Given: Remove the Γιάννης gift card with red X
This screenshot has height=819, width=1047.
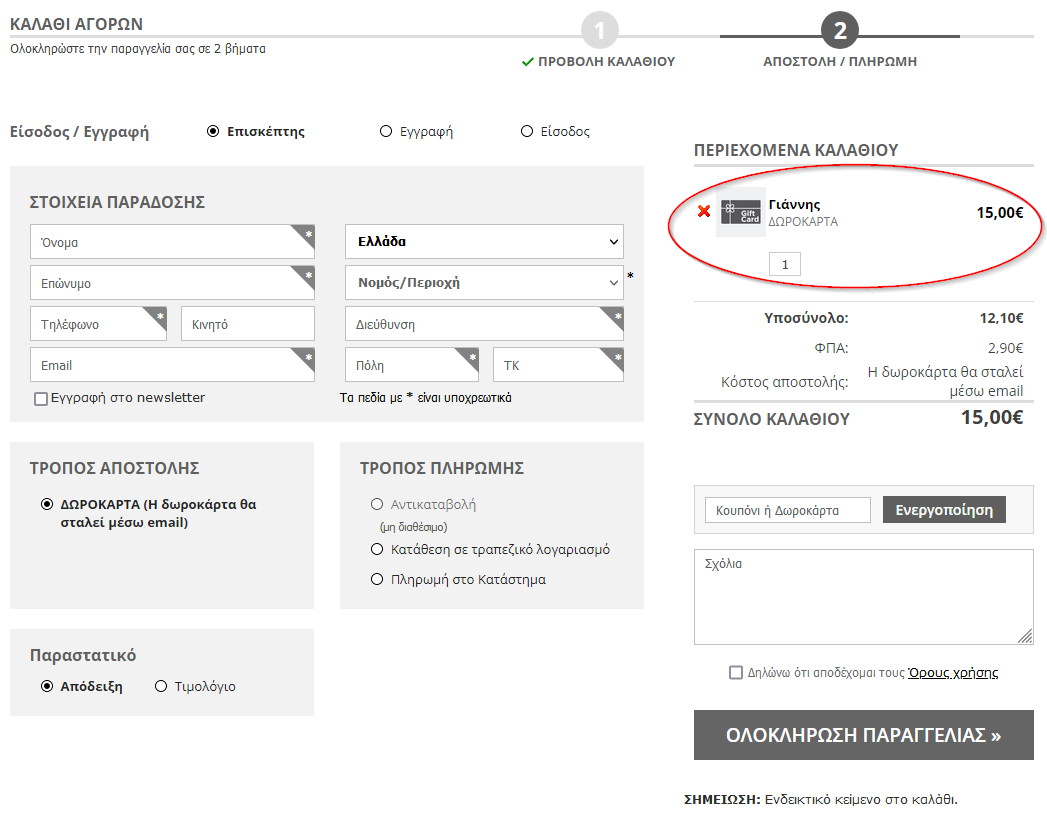Looking at the screenshot, I should coord(704,211).
